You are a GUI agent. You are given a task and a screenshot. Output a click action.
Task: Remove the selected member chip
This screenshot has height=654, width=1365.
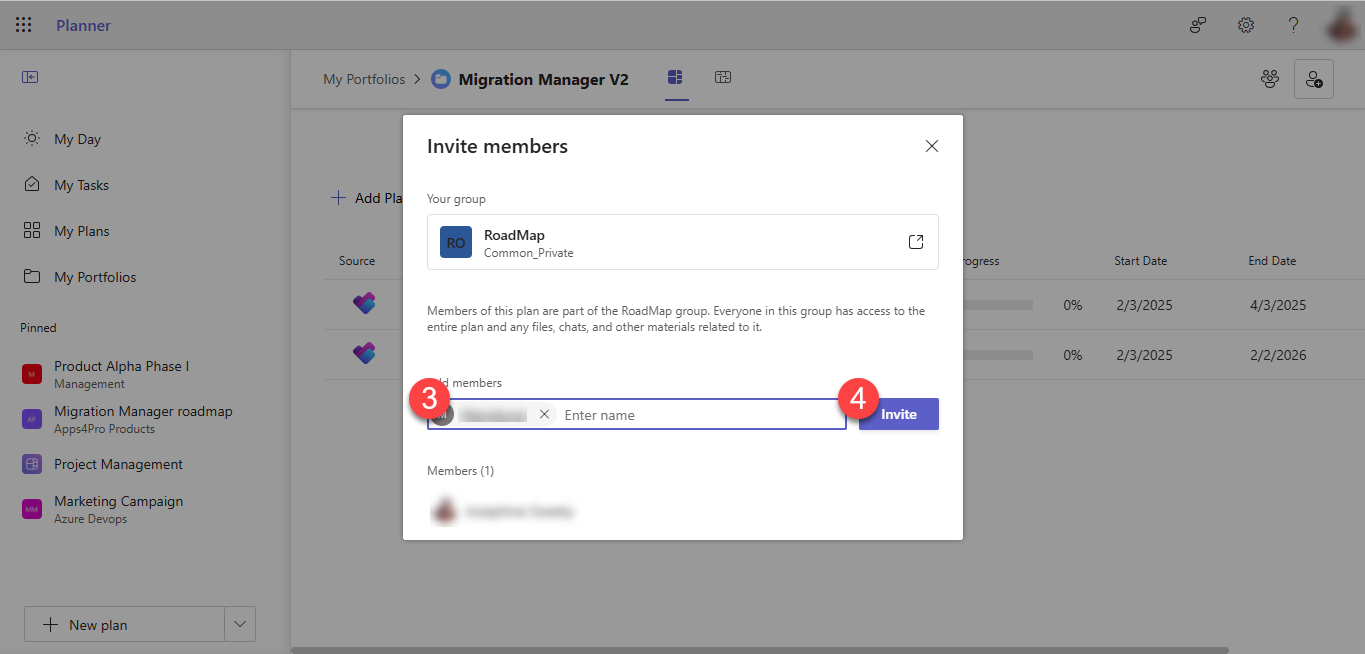[x=544, y=414]
